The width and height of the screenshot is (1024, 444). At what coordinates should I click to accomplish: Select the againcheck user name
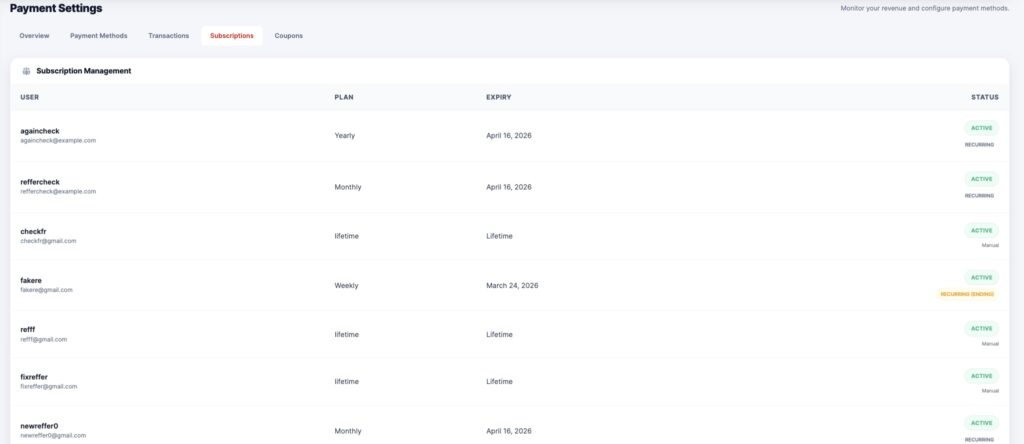[x=40, y=131]
